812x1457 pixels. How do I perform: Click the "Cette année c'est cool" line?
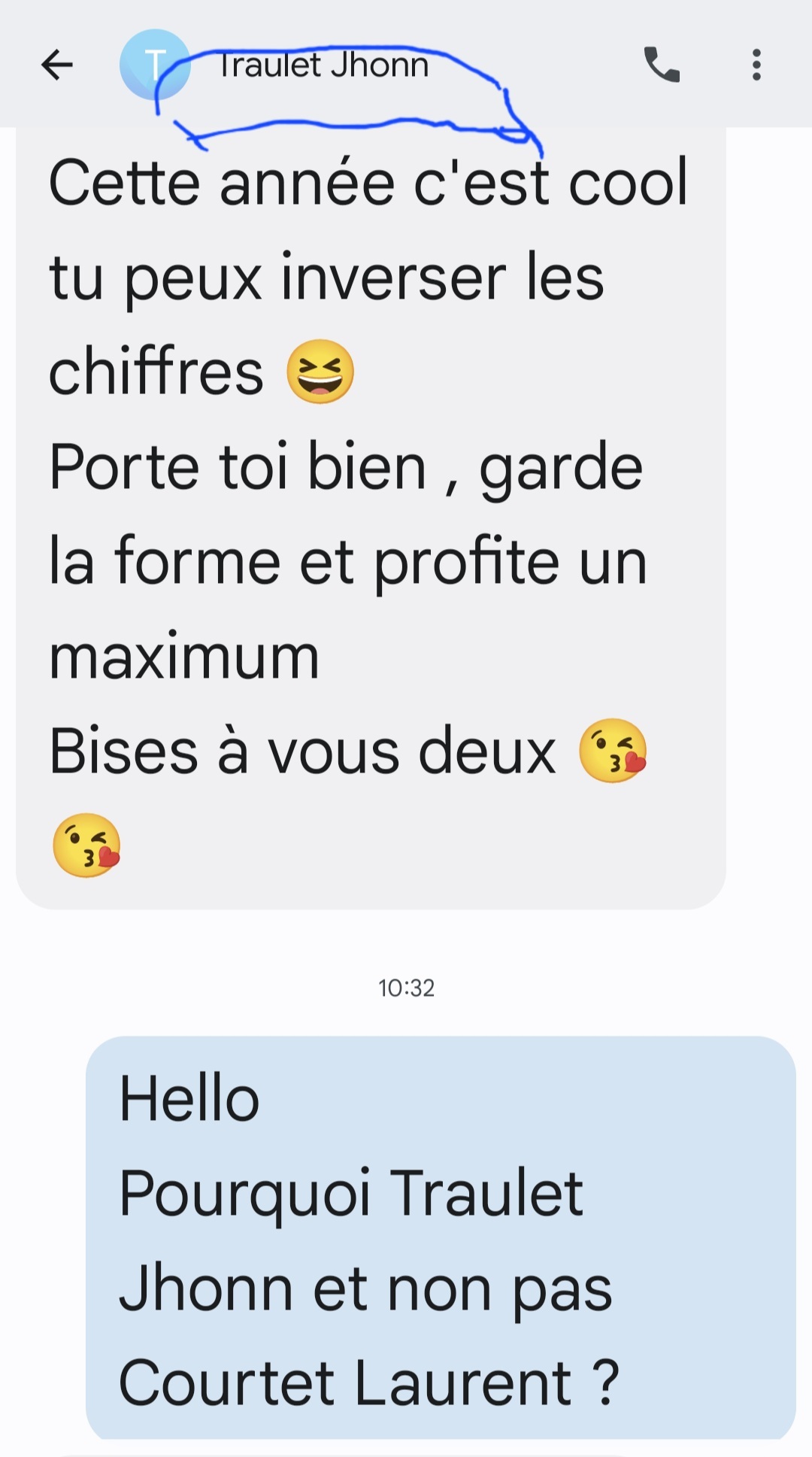368,183
